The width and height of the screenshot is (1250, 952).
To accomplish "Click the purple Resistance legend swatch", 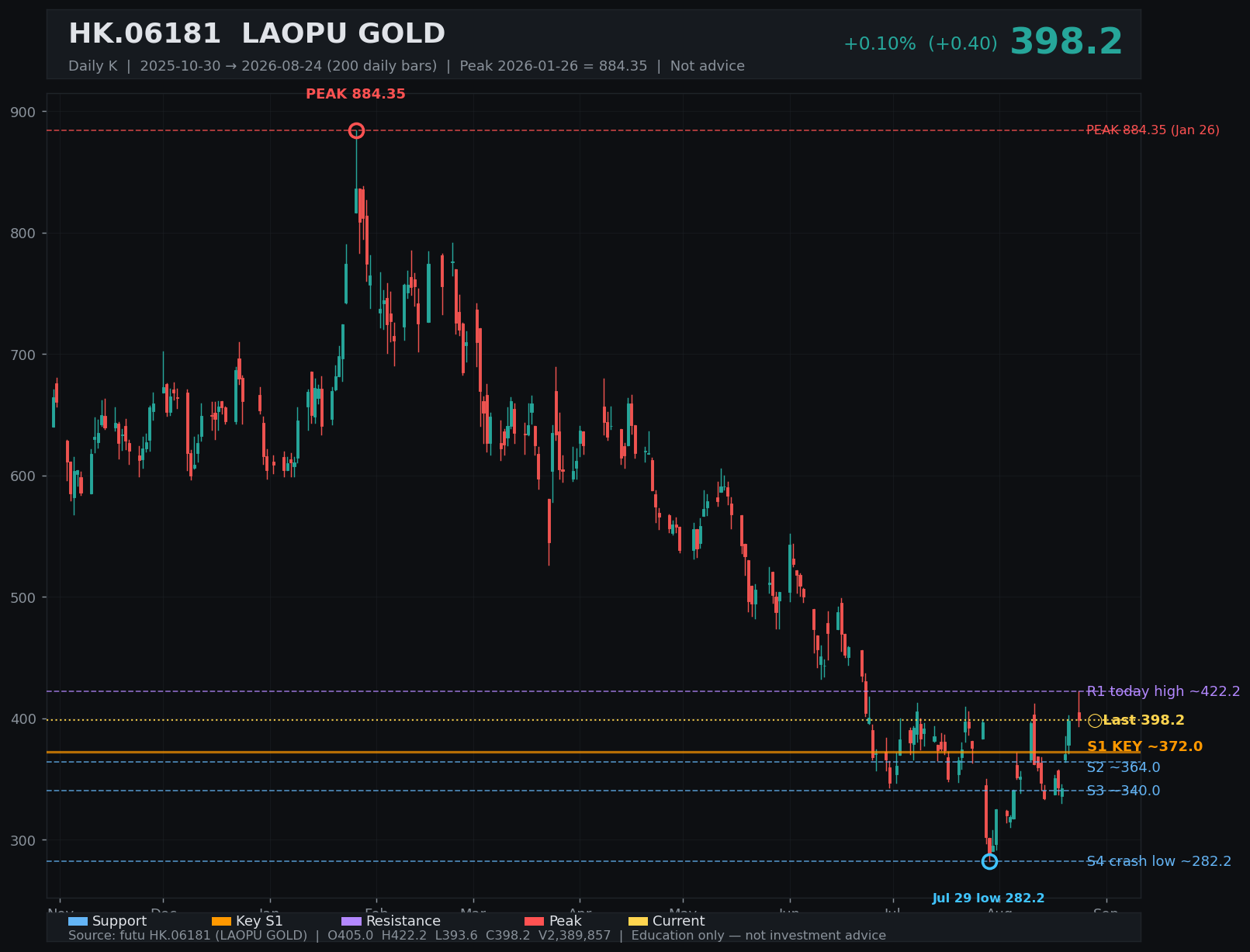I will point(351,921).
